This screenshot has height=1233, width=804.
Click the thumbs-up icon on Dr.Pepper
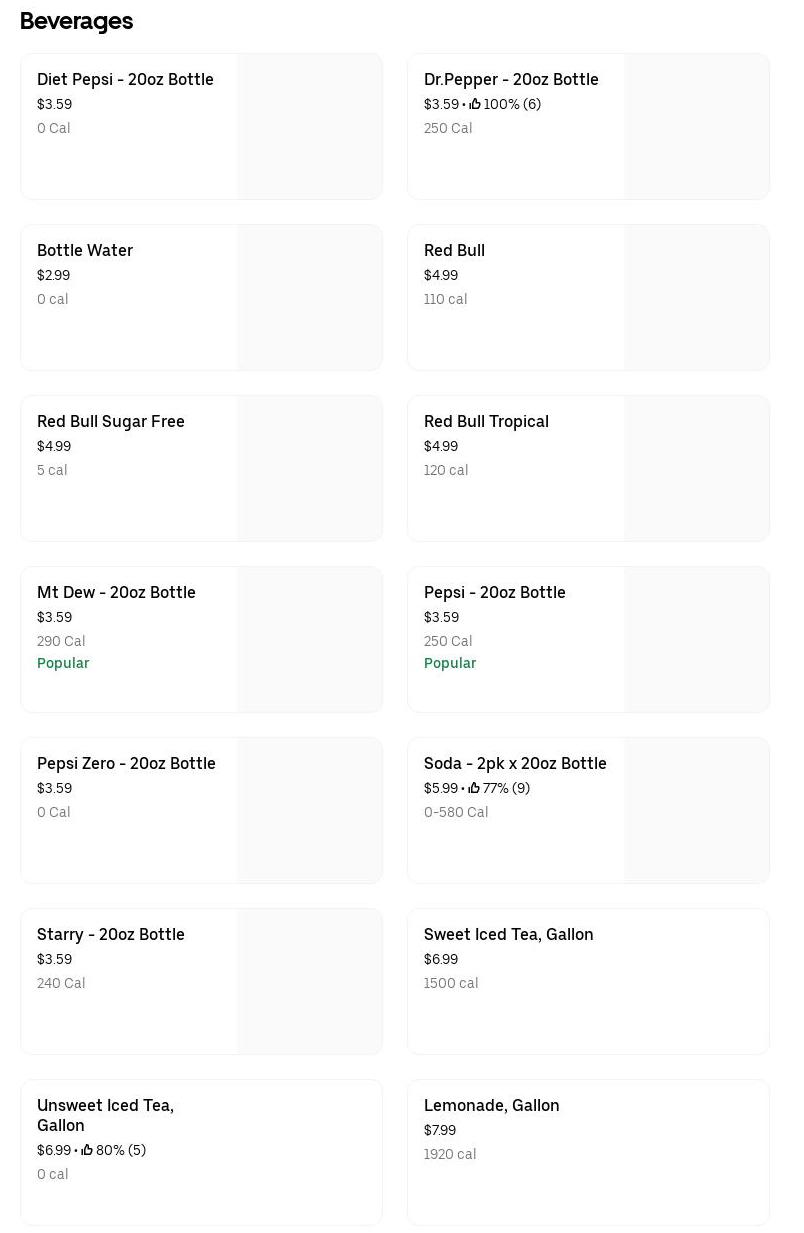point(475,104)
